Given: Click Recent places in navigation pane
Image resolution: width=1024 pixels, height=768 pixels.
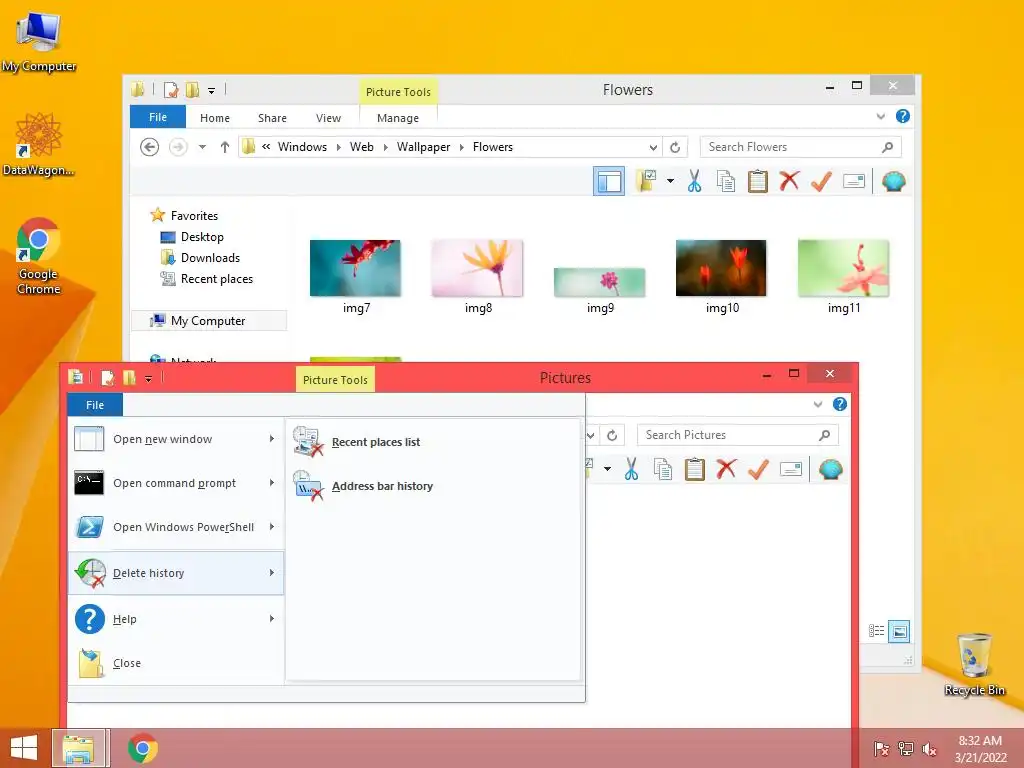Looking at the screenshot, I should coord(217,279).
